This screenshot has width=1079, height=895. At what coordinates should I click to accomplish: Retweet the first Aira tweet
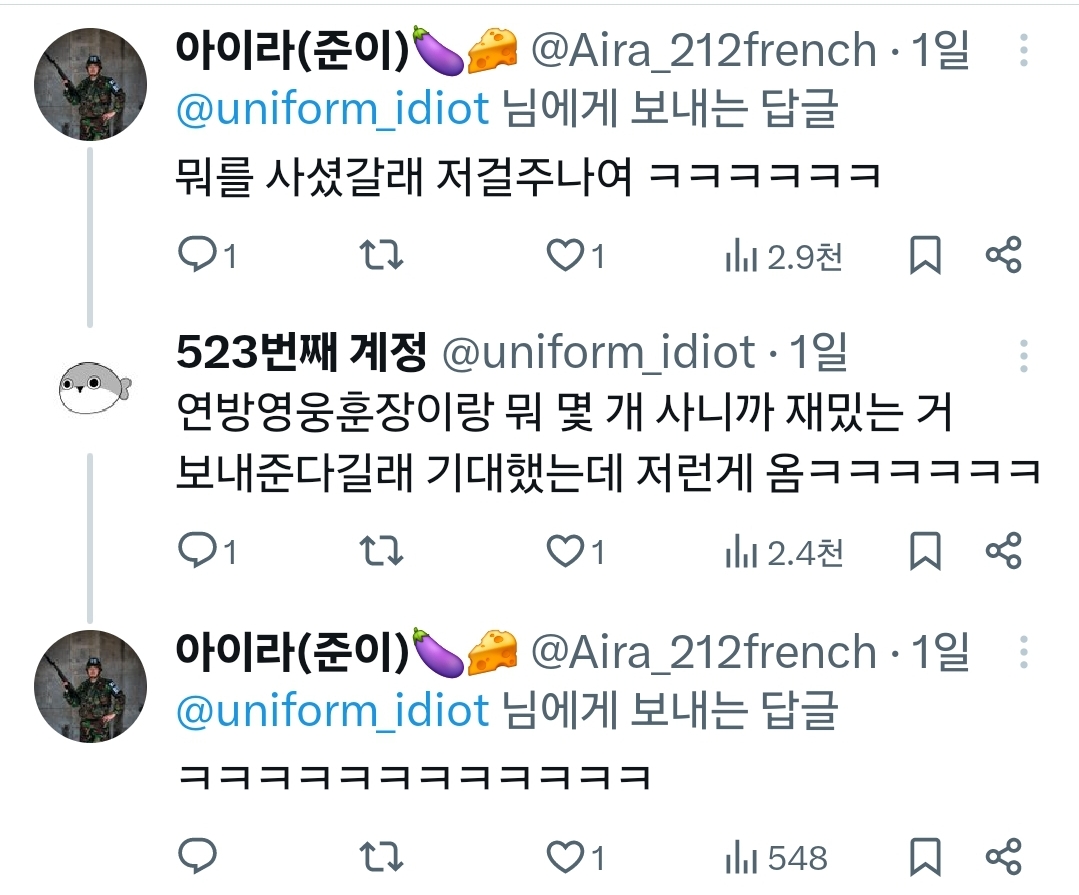tap(381, 255)
